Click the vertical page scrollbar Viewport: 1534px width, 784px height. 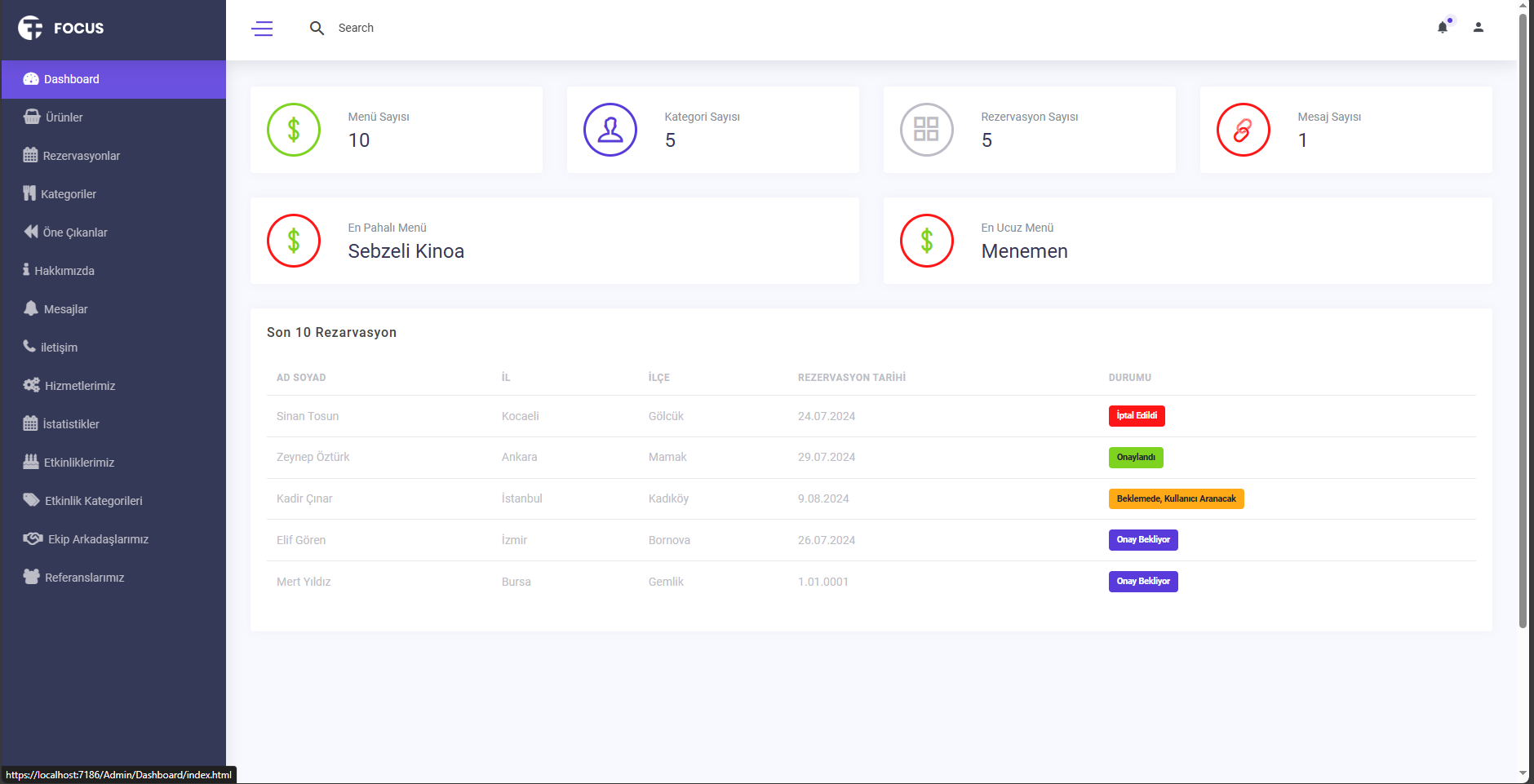[x=1523, y=326]
